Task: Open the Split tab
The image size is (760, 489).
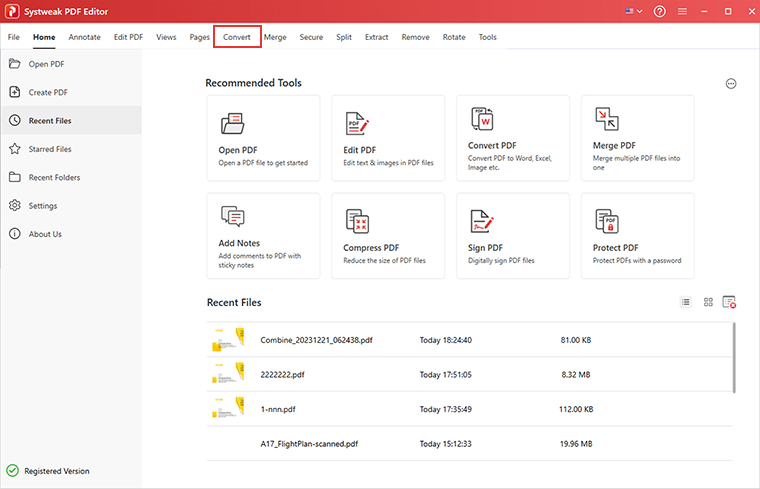Action: tap(344, 37)
